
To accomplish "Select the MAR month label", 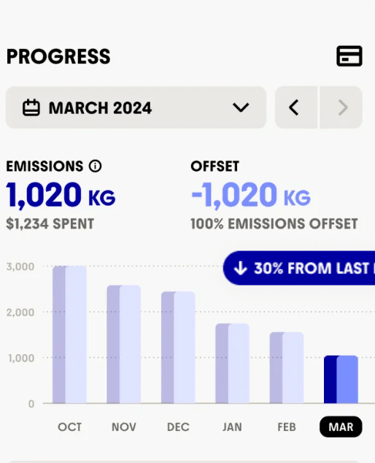I will pos(341,427).
